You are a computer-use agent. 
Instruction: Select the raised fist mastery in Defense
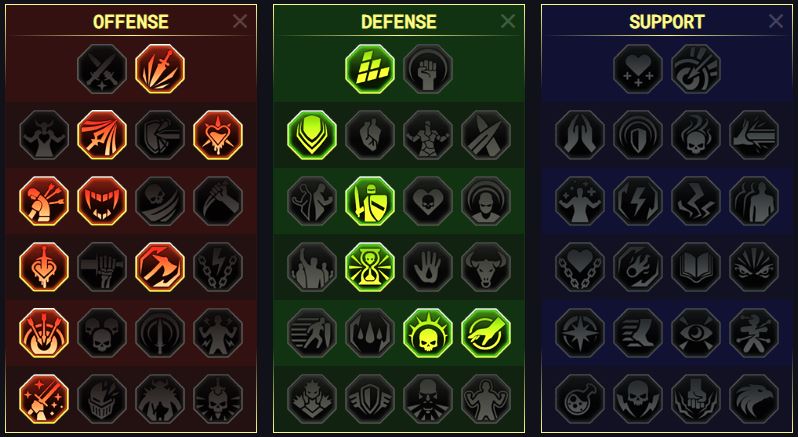(x=428, y=69)
